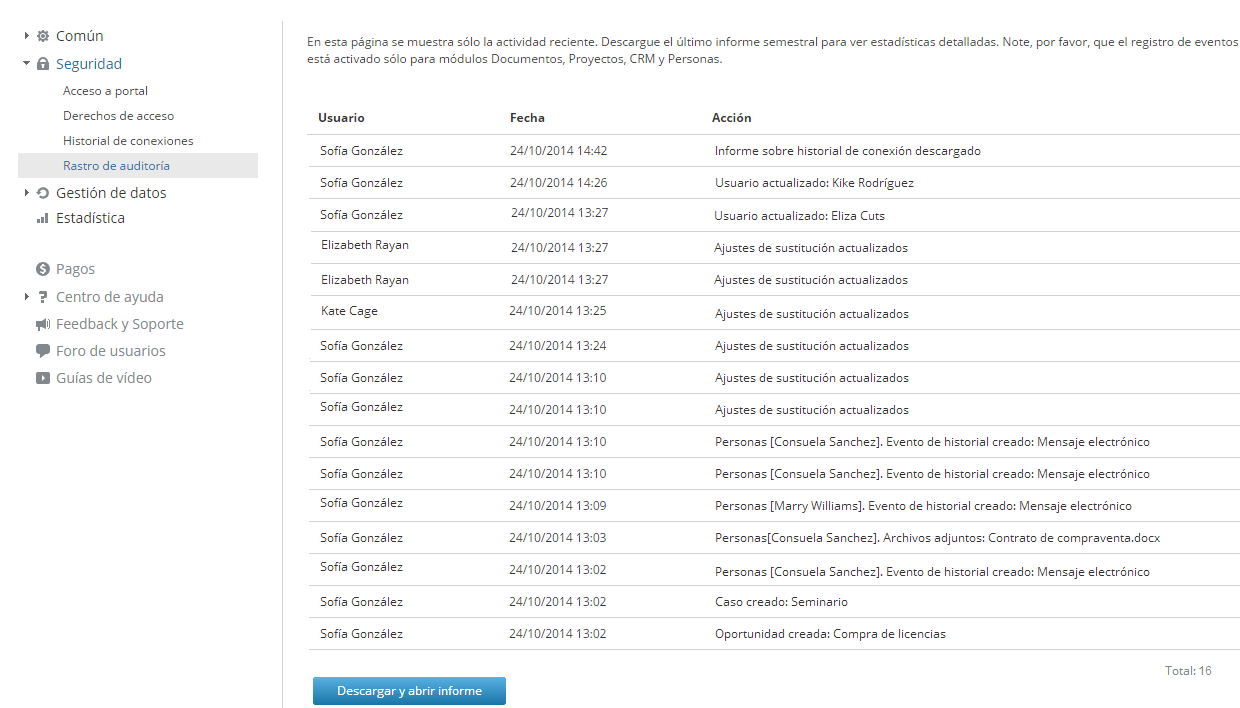Open Gestión de datos section
Image resolution: width=1240 pixels, height=708 pixels.
[111, 193]
